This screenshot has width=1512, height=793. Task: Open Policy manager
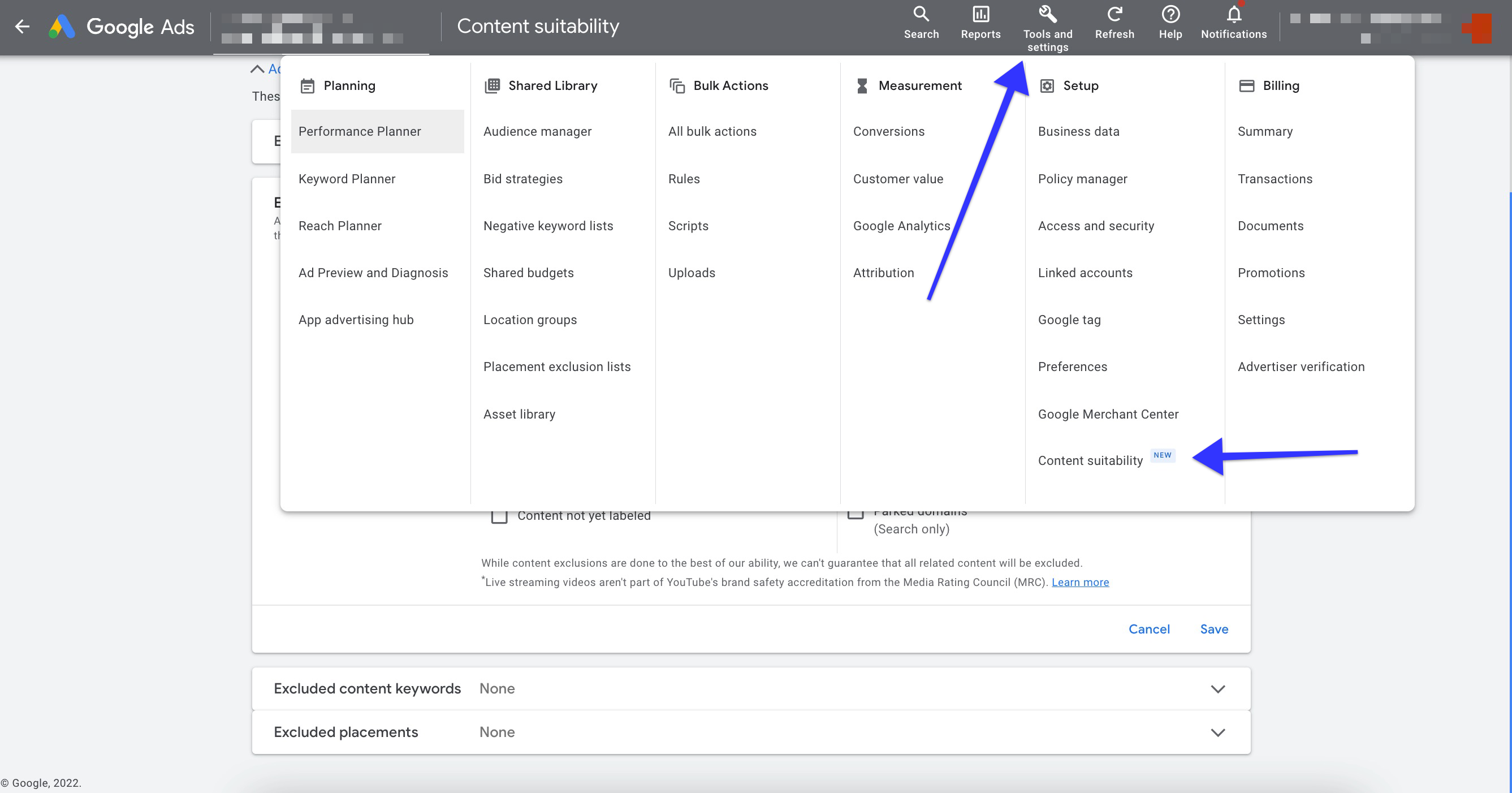point(1082,179)
